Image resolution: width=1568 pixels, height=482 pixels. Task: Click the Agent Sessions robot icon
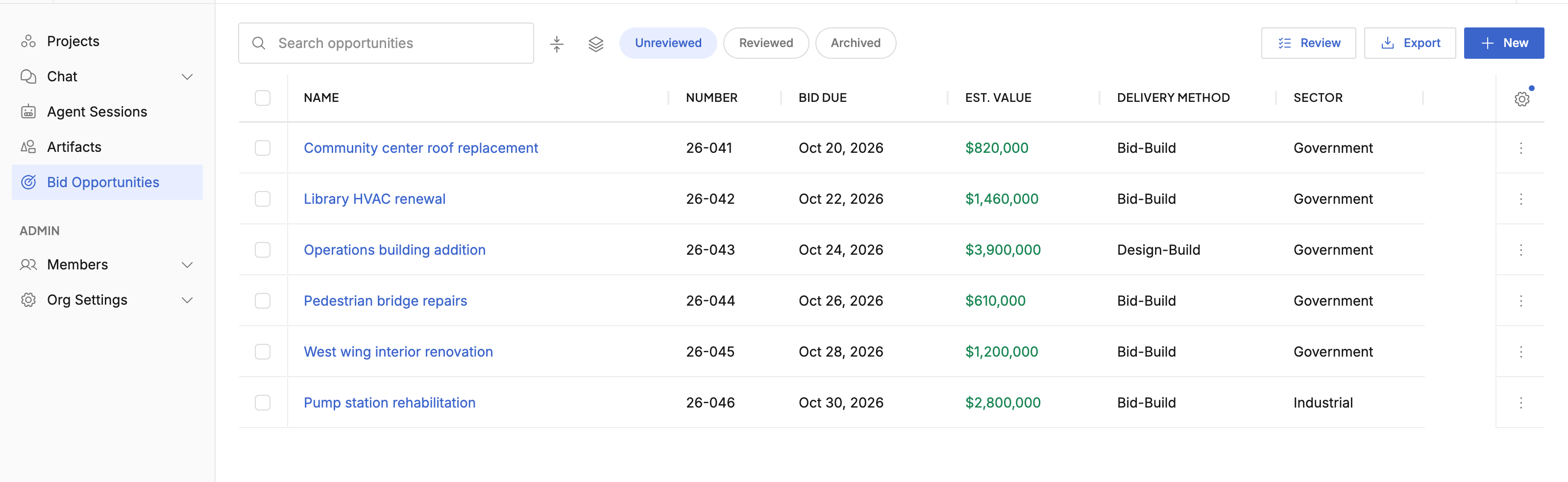pyautogui.click(x=28, y=112)
